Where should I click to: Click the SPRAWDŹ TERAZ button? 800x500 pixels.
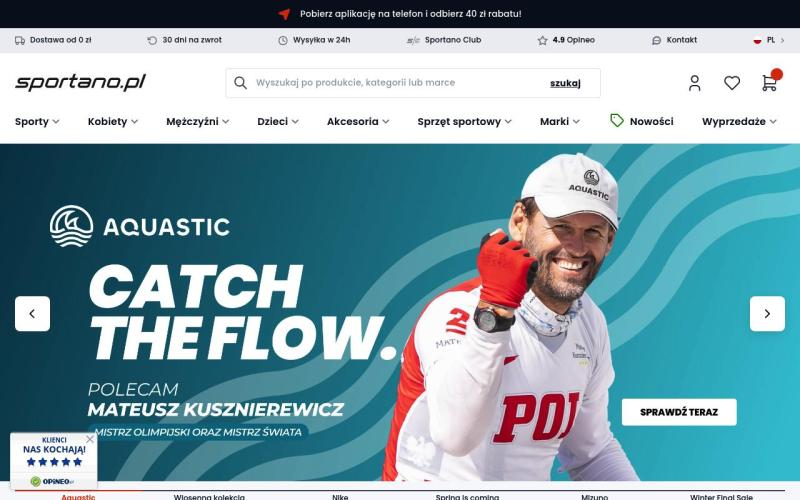pos(679,412)
